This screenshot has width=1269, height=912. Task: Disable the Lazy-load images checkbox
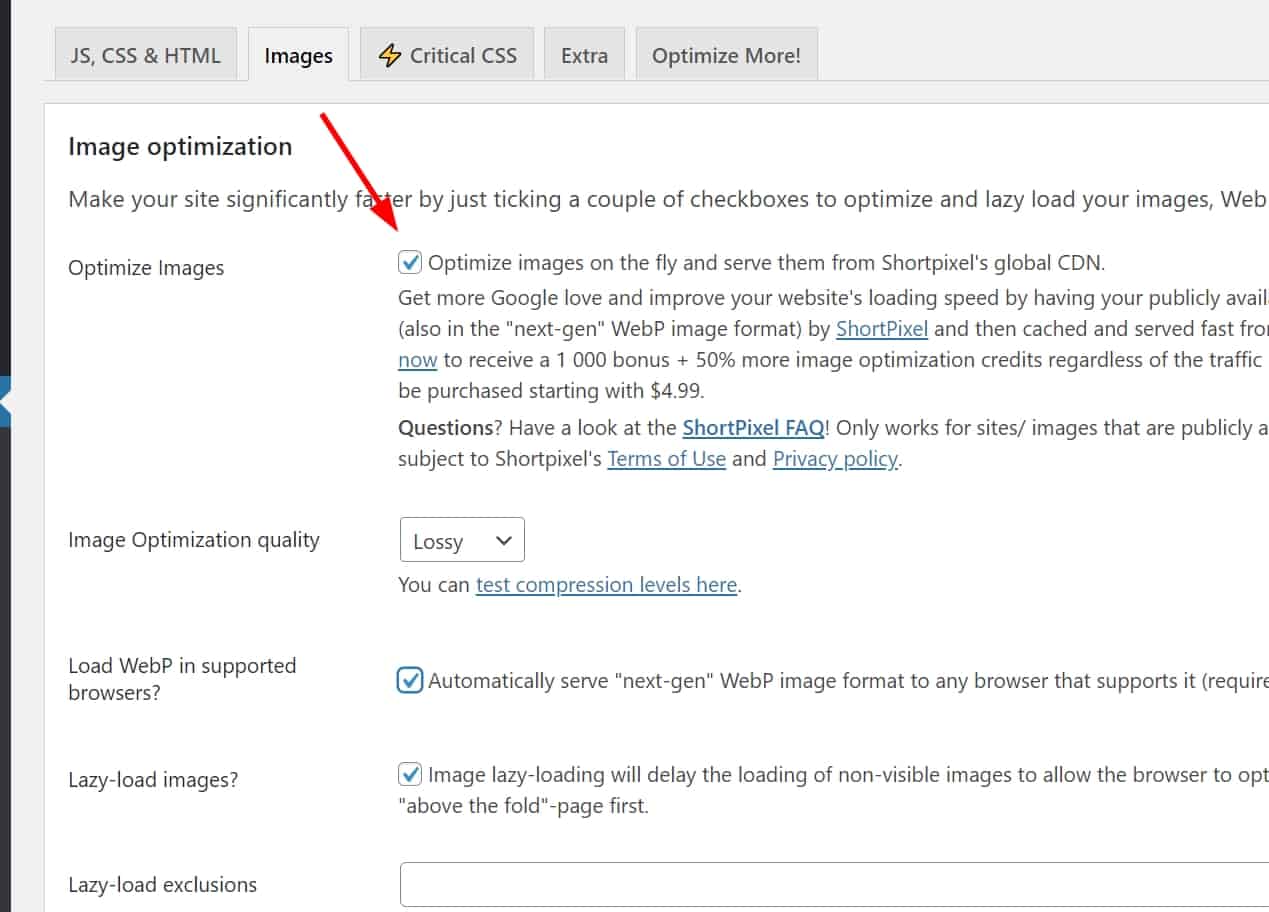(409, 774)
